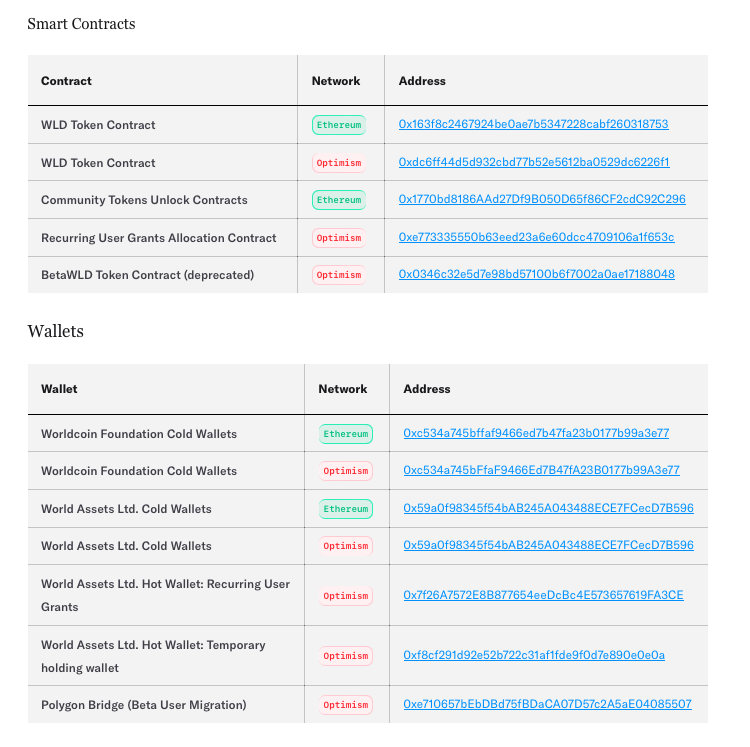Click Ethereum badge for World Assets Ltd. Cold Wallets
The height and width of the screenshot is (747, 750).
point(346,509)
